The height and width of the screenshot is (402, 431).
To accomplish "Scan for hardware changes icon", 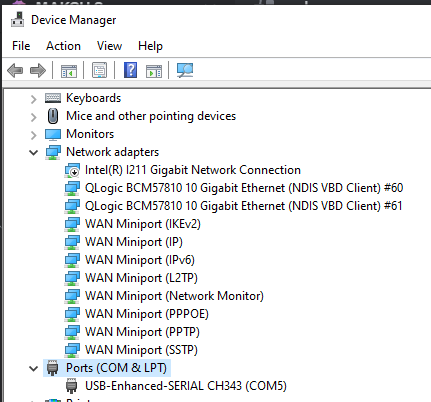I will pos(185,70).
